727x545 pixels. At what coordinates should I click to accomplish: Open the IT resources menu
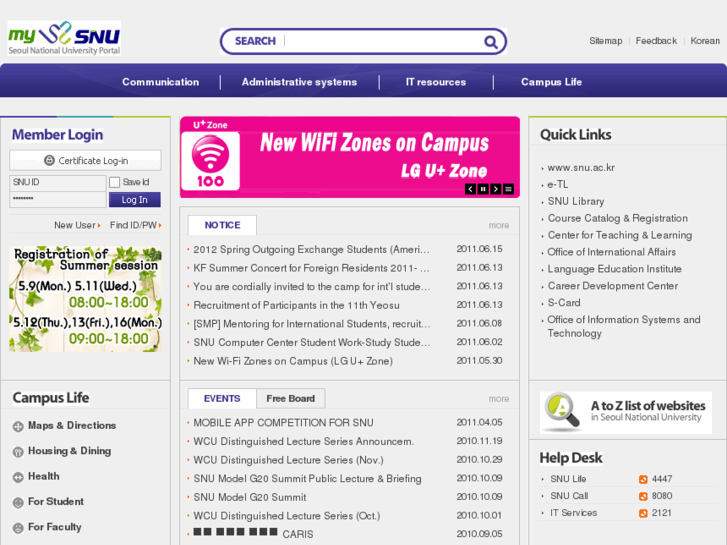click(436, 82)
